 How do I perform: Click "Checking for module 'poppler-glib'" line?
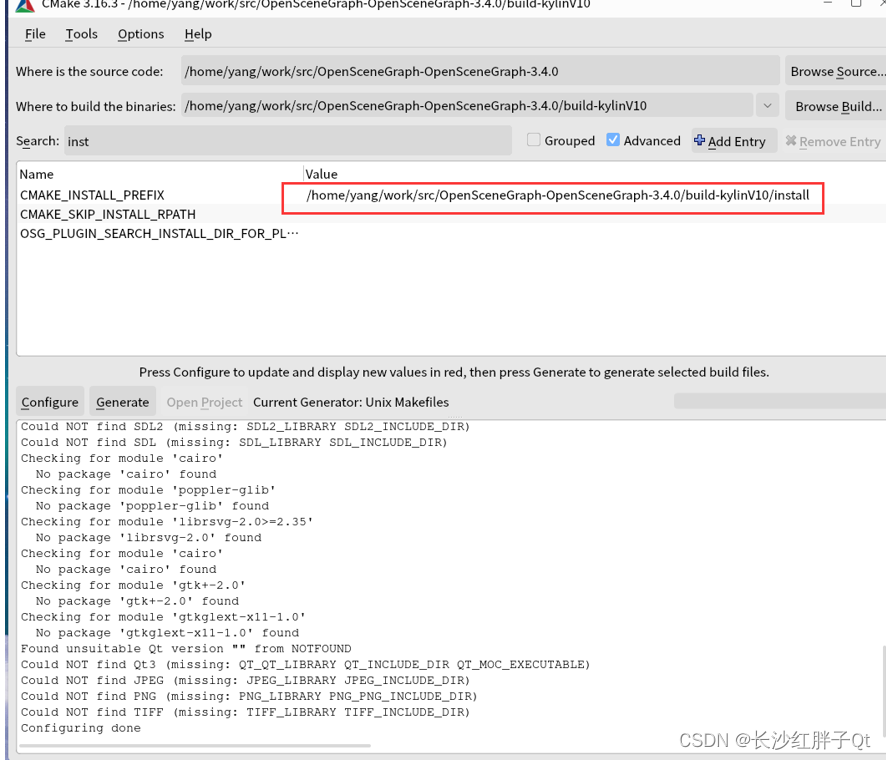pos(148,490)
